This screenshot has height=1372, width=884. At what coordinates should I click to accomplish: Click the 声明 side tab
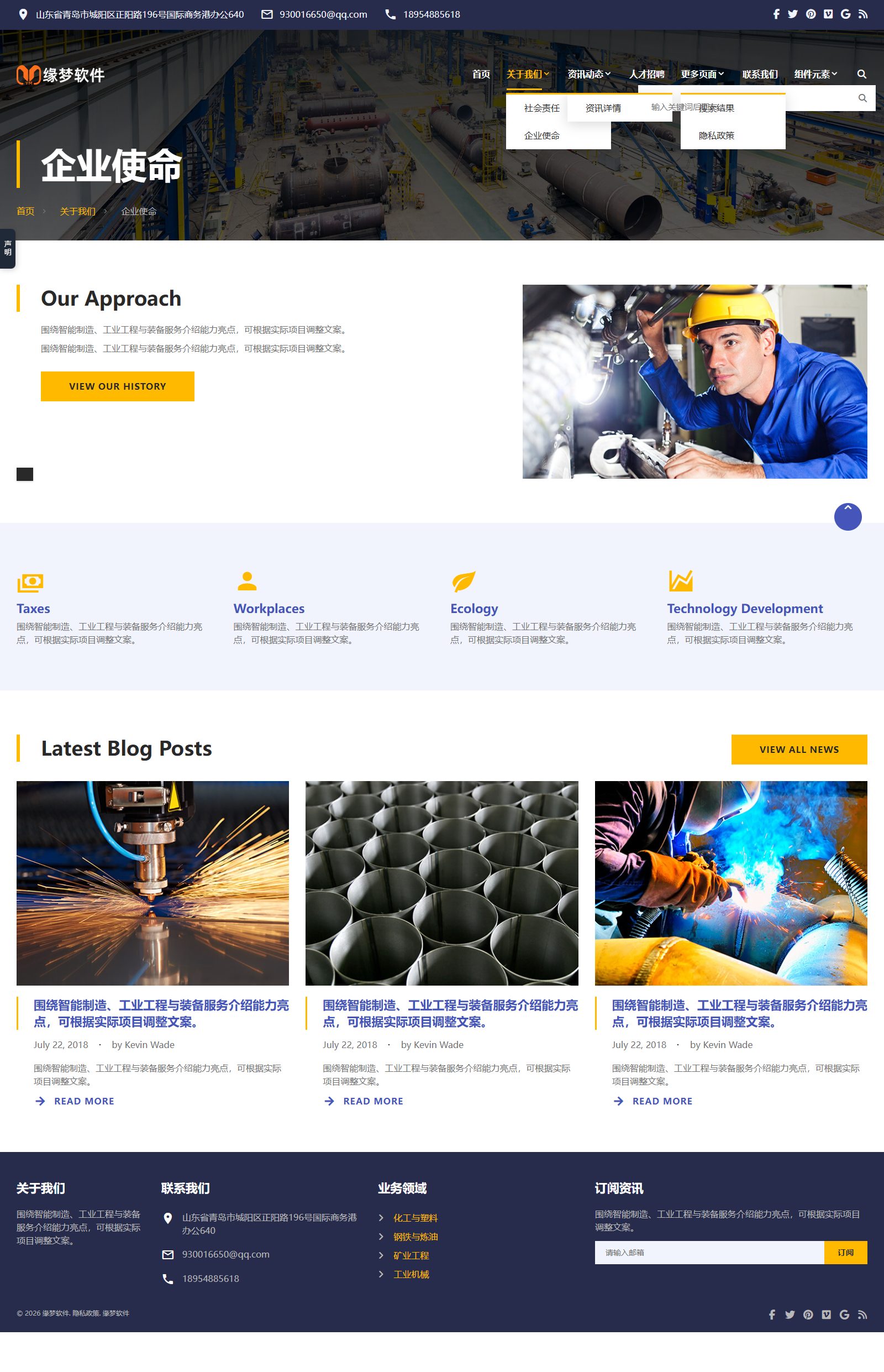8,248
